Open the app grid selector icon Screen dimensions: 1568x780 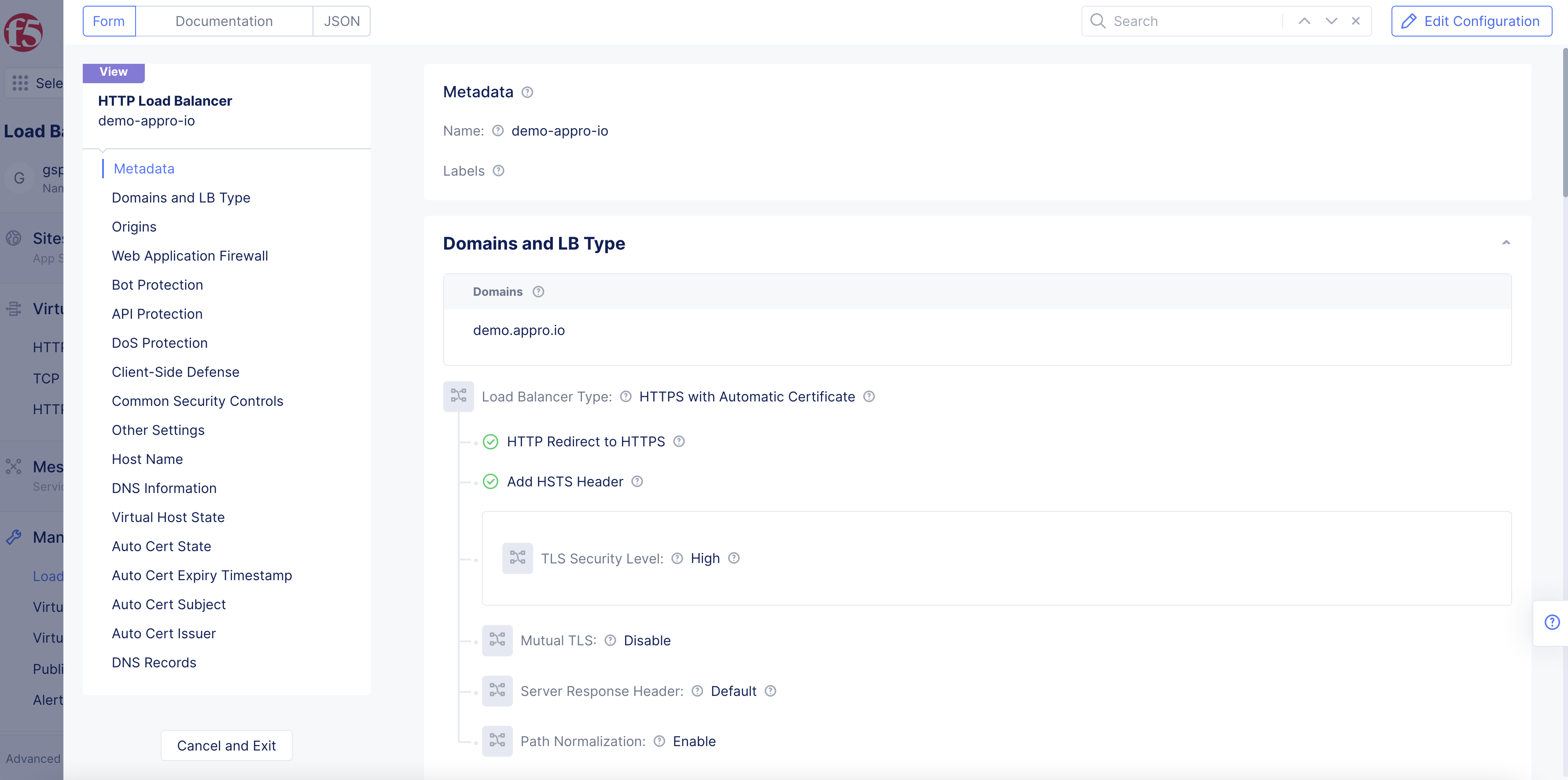[x=20, y=84]
